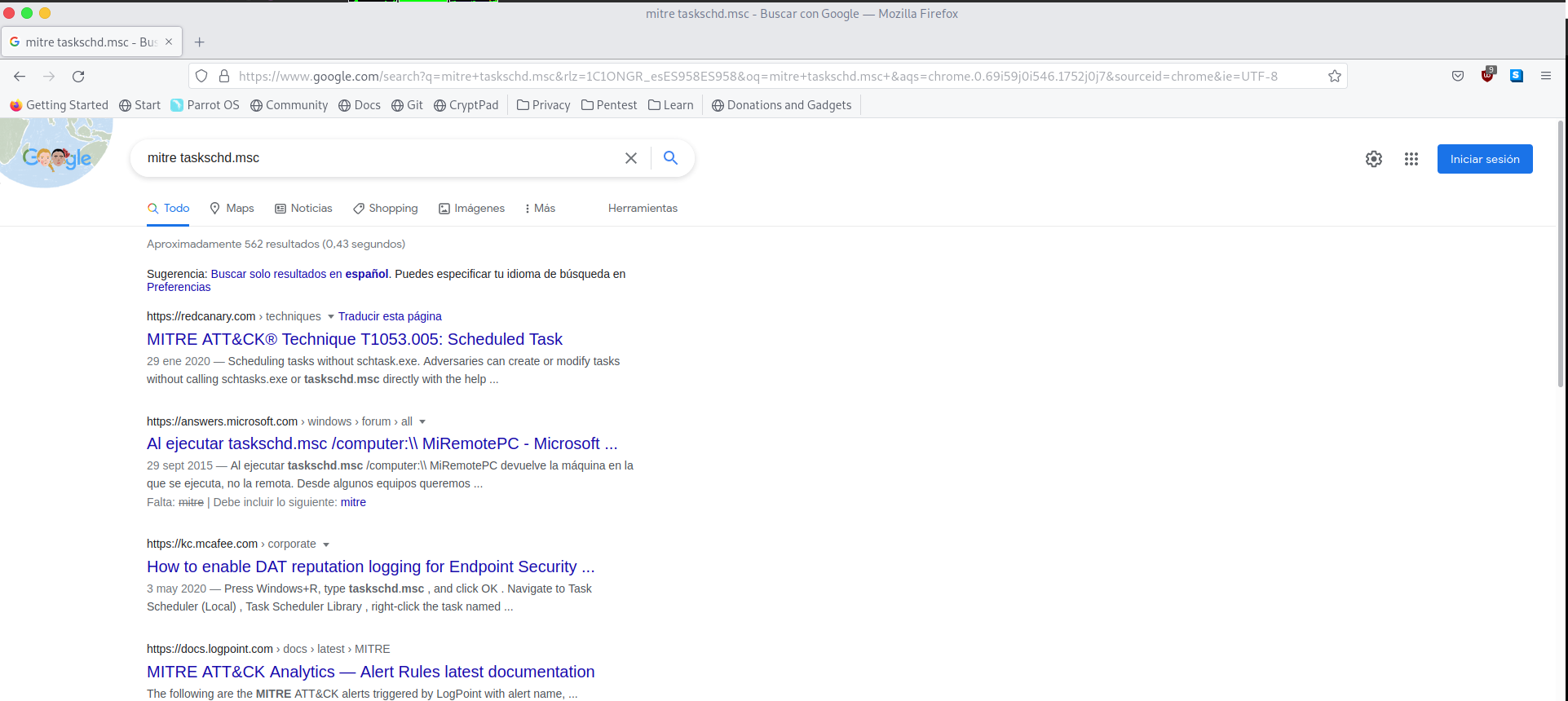The image size is (1568, 701).
Task: Expand the kc.mcafee.com result dropdown arrow
Action: point(326,544)
